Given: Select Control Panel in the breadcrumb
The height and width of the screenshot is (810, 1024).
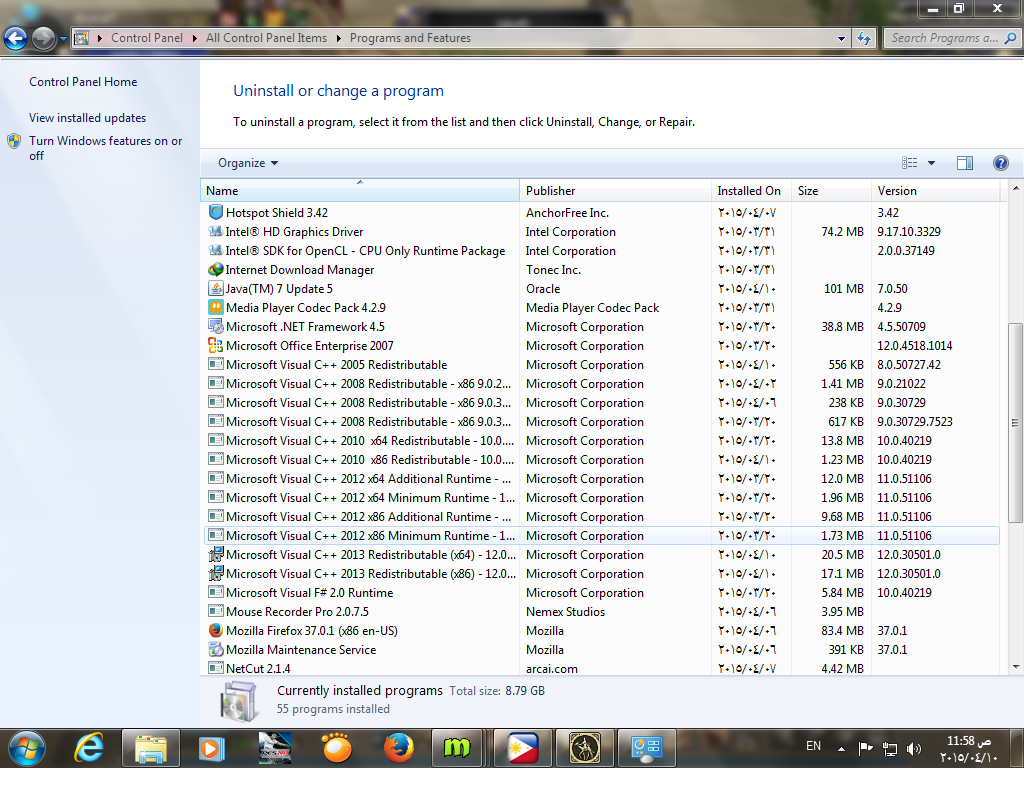Looking at the screenshot, I should pos(147,38).
